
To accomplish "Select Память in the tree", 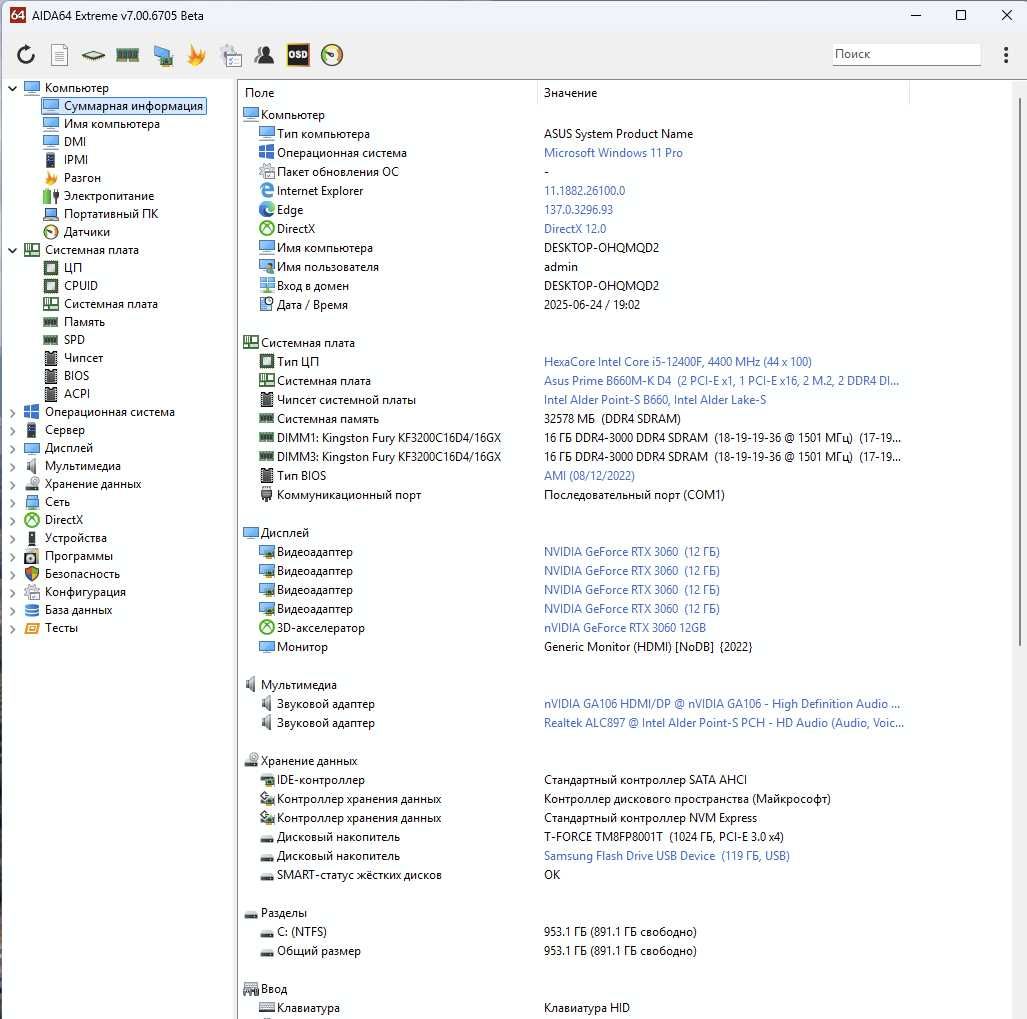I will [x=84, y=322].
